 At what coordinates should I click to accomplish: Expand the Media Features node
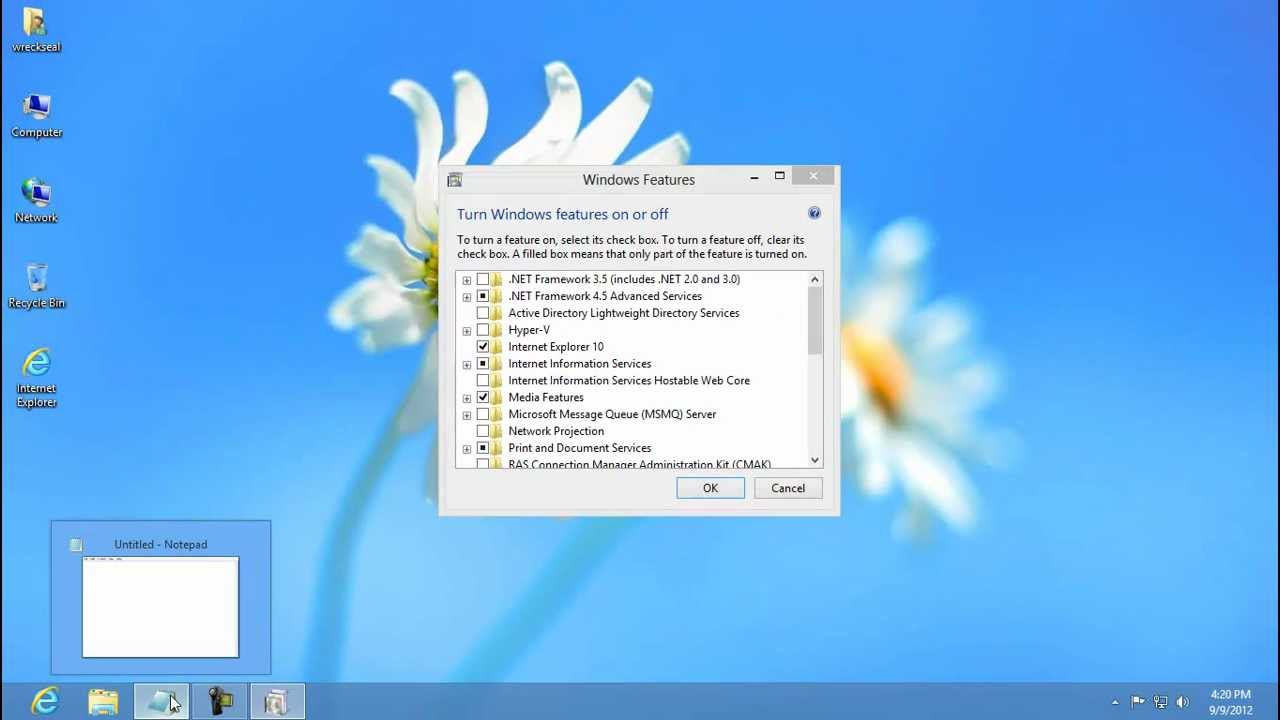(x=467, y=398)
